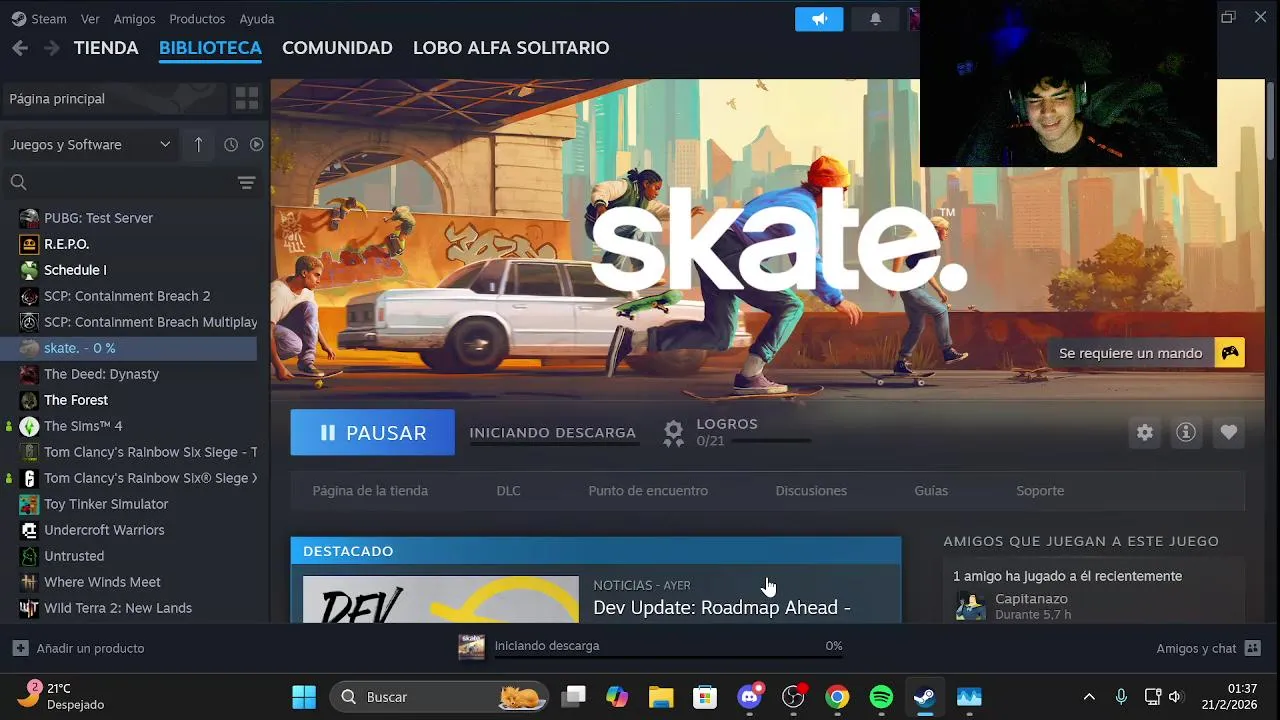Go back with the left arrow
This screenshot has height=720, width=1280.
point(20,48)
